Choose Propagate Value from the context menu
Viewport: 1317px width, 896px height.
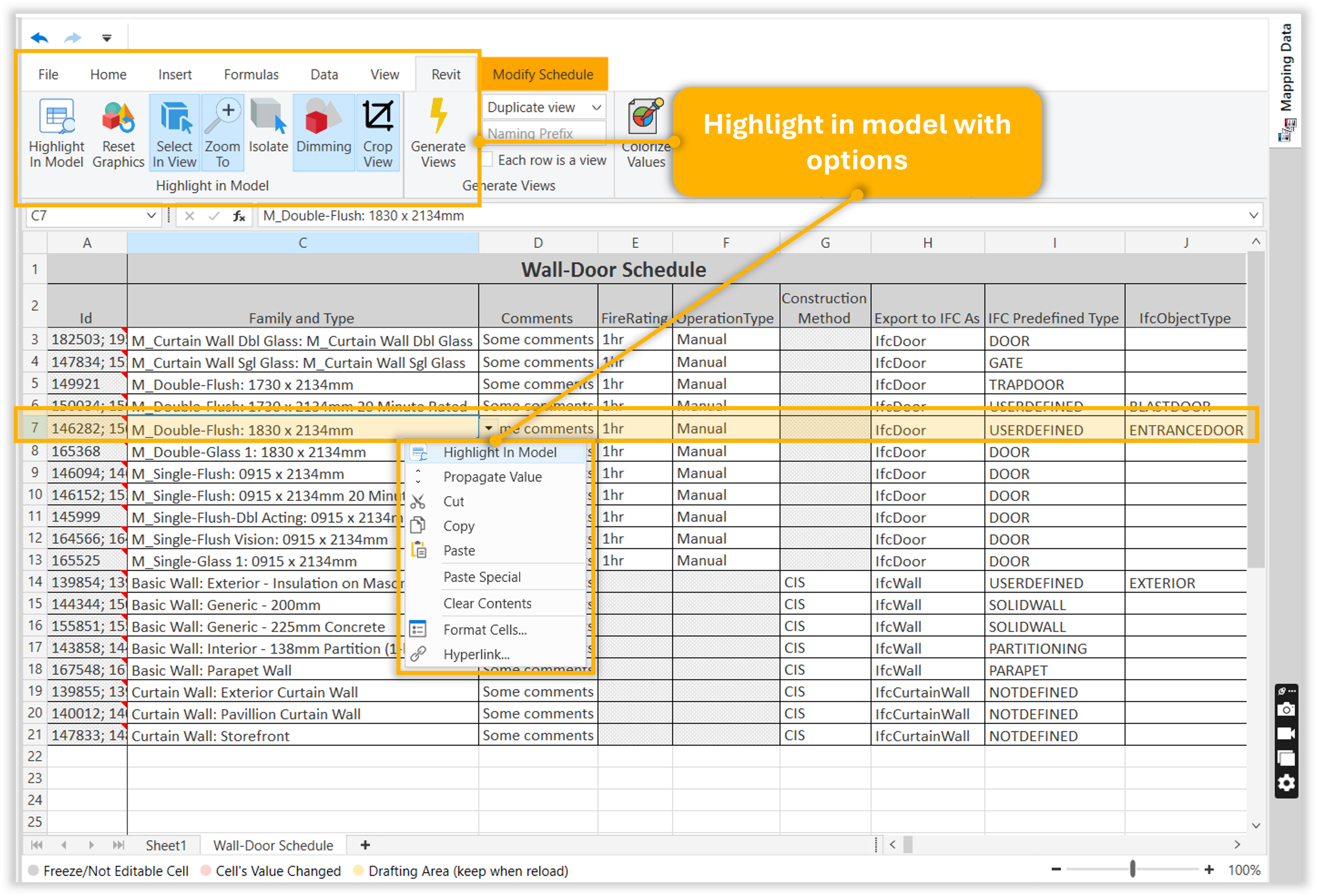[x=492, y=477]
